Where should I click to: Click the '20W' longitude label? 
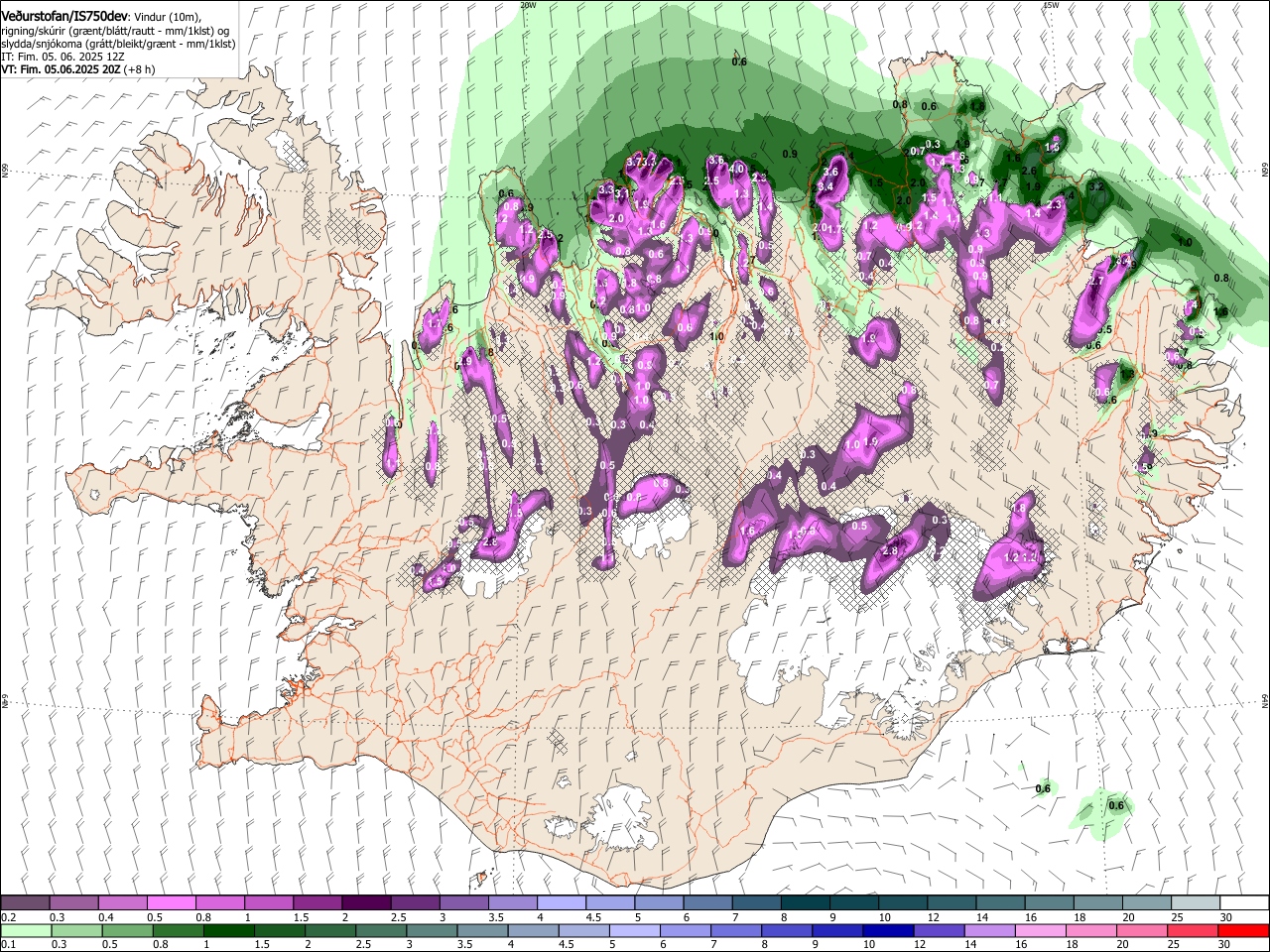point(528,5)
